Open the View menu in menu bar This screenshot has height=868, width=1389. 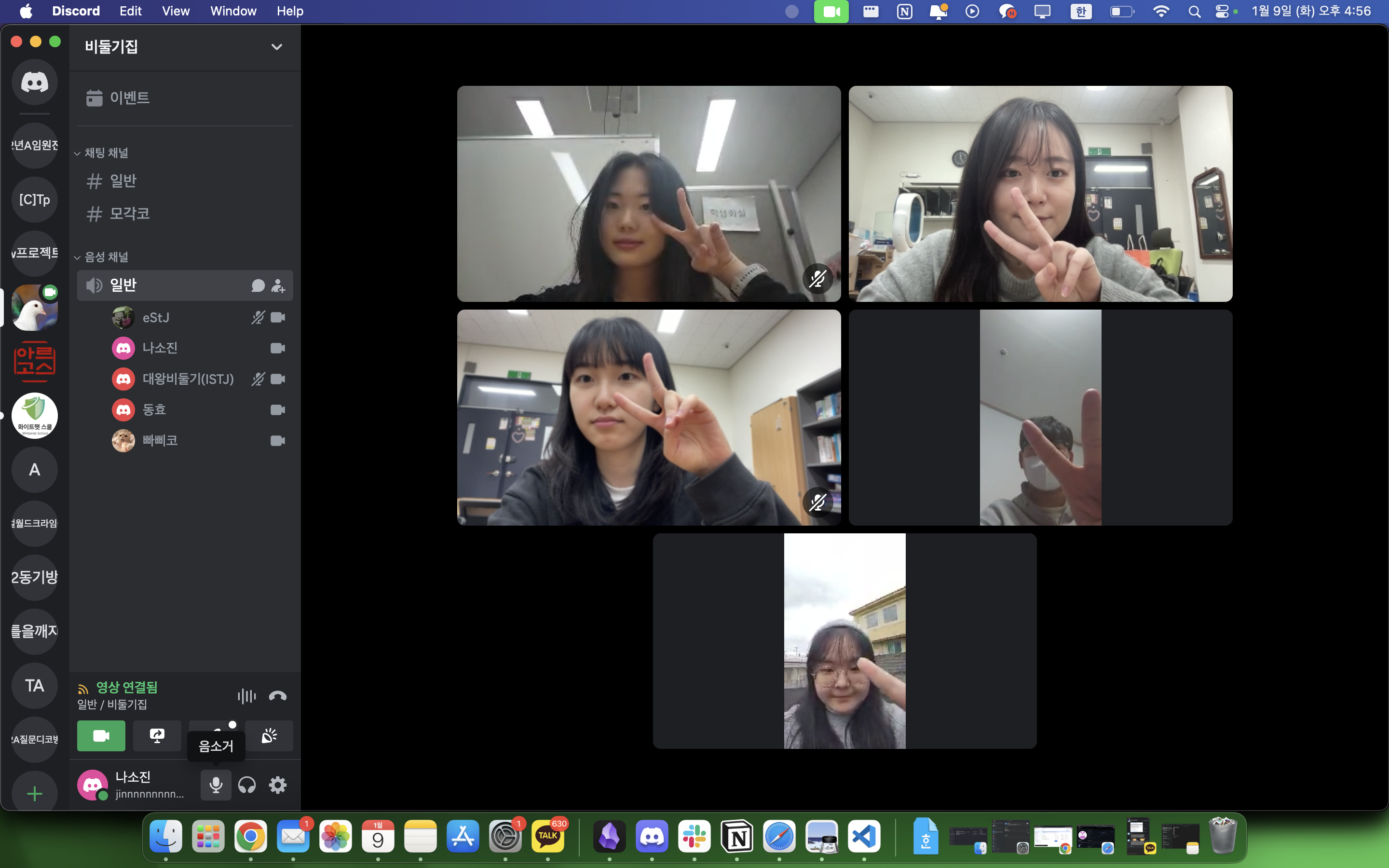(176, 11)
